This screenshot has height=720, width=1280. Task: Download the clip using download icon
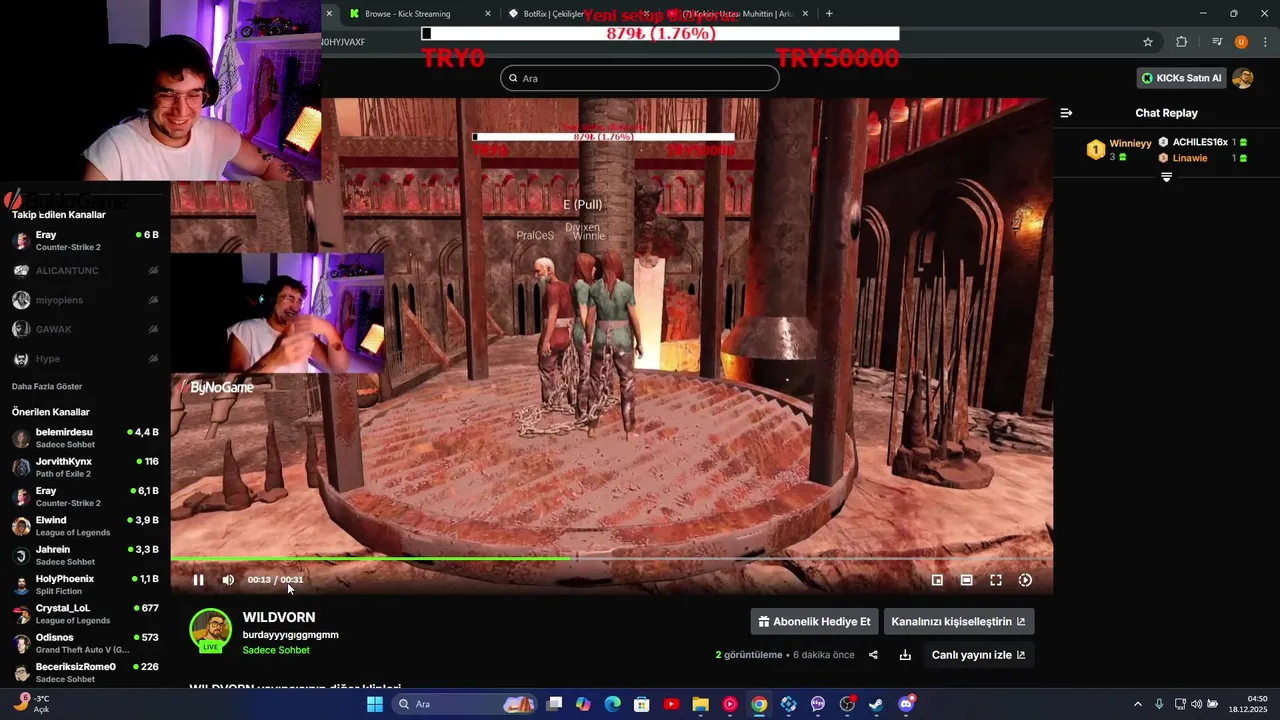coord(905,655)
